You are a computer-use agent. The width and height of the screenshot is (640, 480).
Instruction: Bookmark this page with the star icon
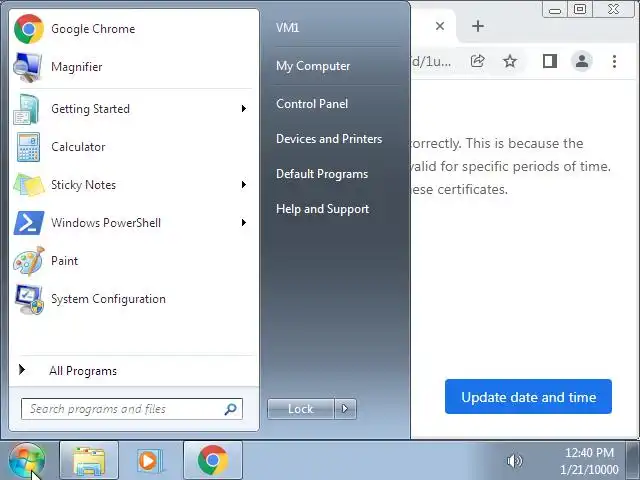510,61
